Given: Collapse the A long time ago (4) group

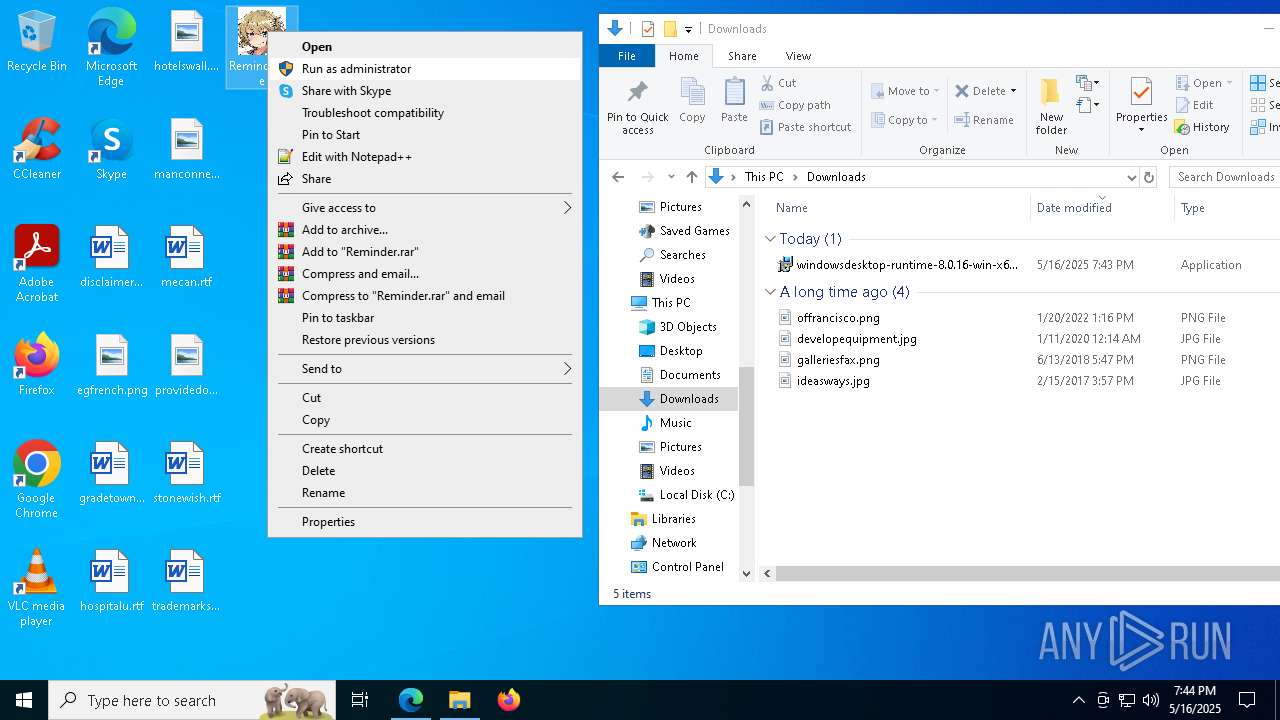Looking at the screenshot, I should (x=770, y=292).
